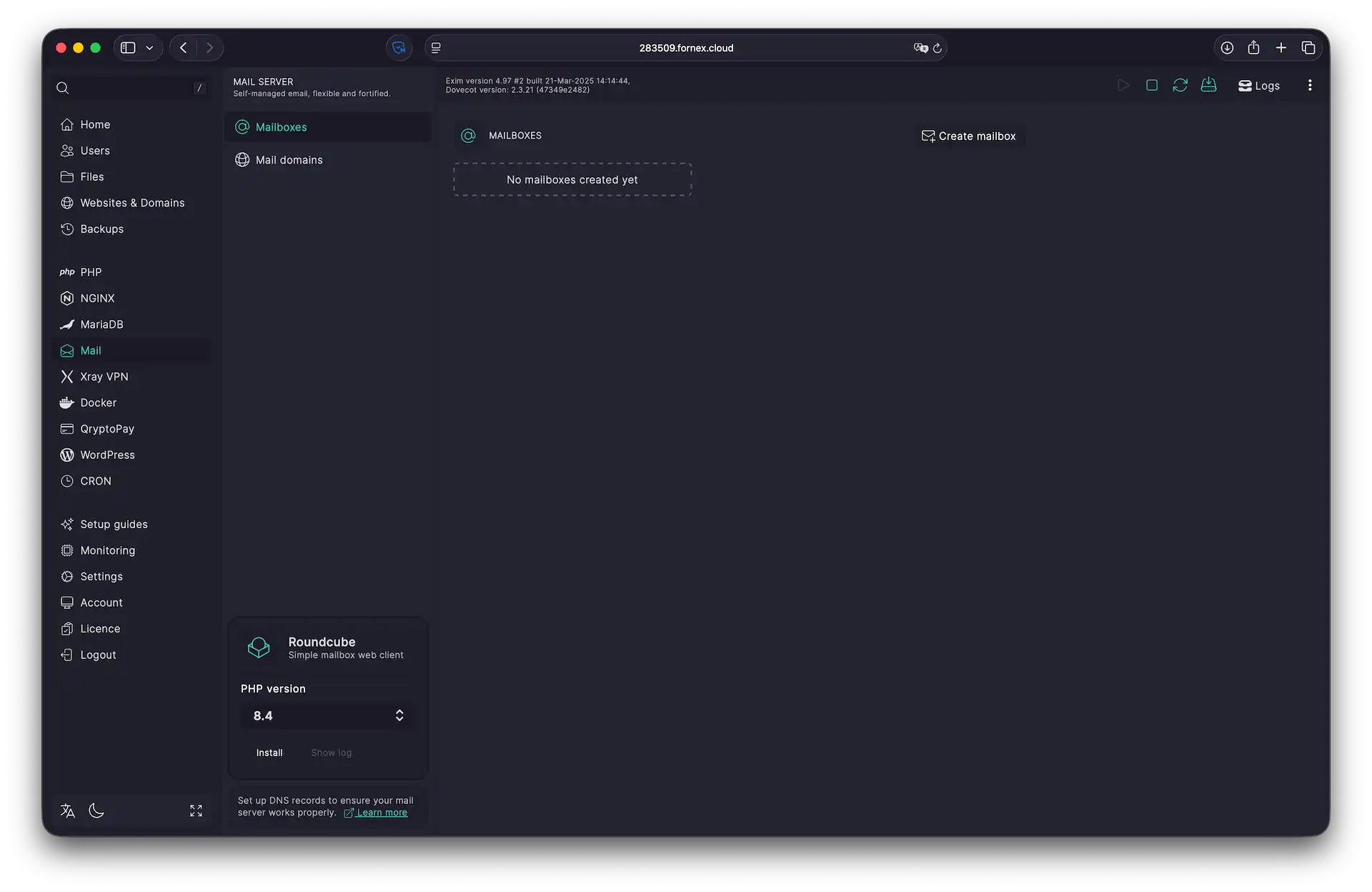The width and height of the screenshot is (1372, 892).
Task: Select the Mailboxes tab
Action: click(281, 127)
